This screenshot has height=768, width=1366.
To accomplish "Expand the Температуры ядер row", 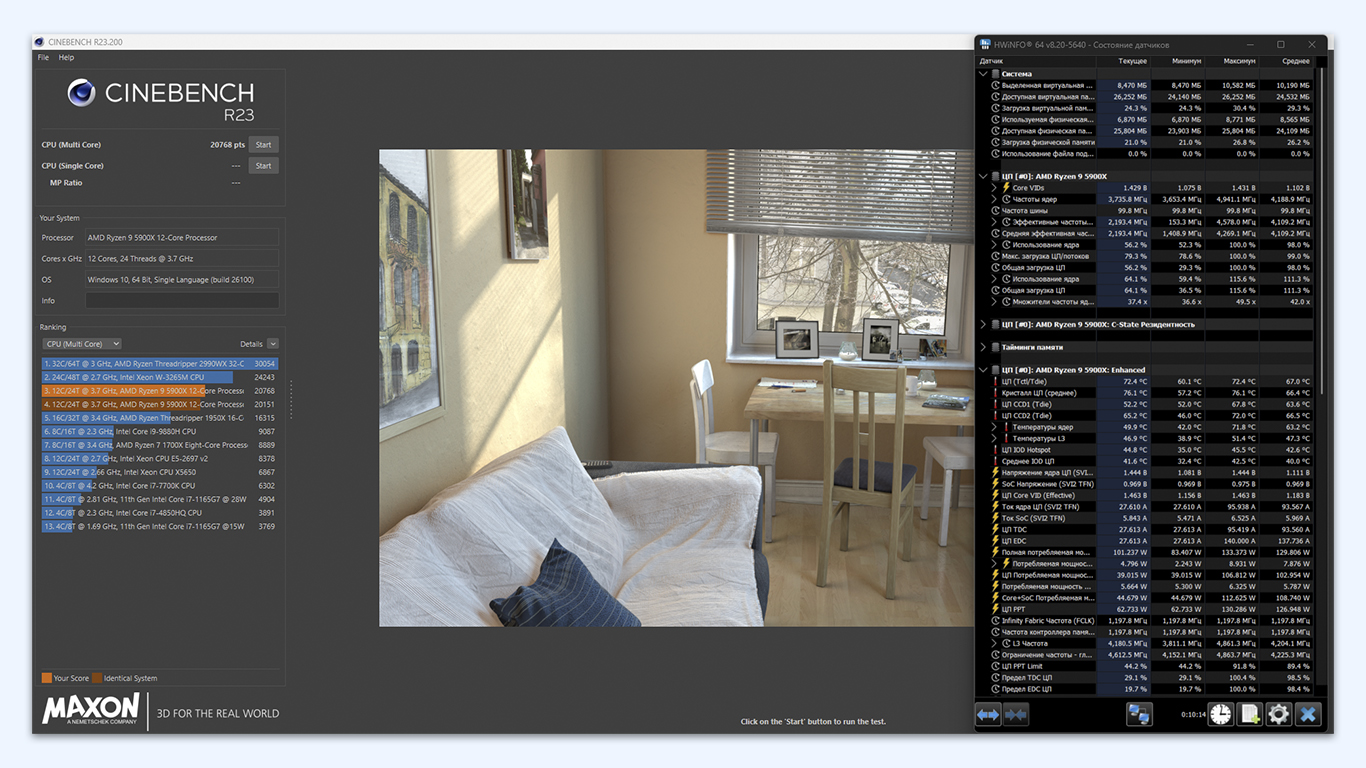I will 994,427.
